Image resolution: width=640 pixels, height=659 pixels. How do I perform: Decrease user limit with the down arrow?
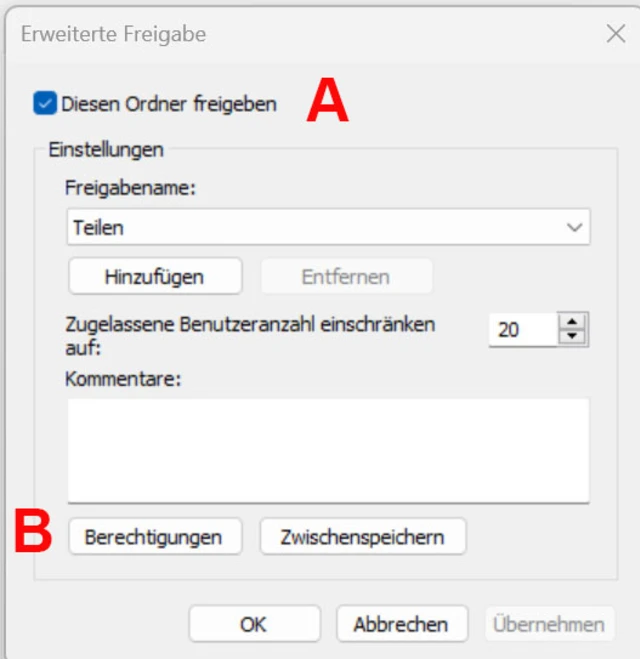[572, 337]
